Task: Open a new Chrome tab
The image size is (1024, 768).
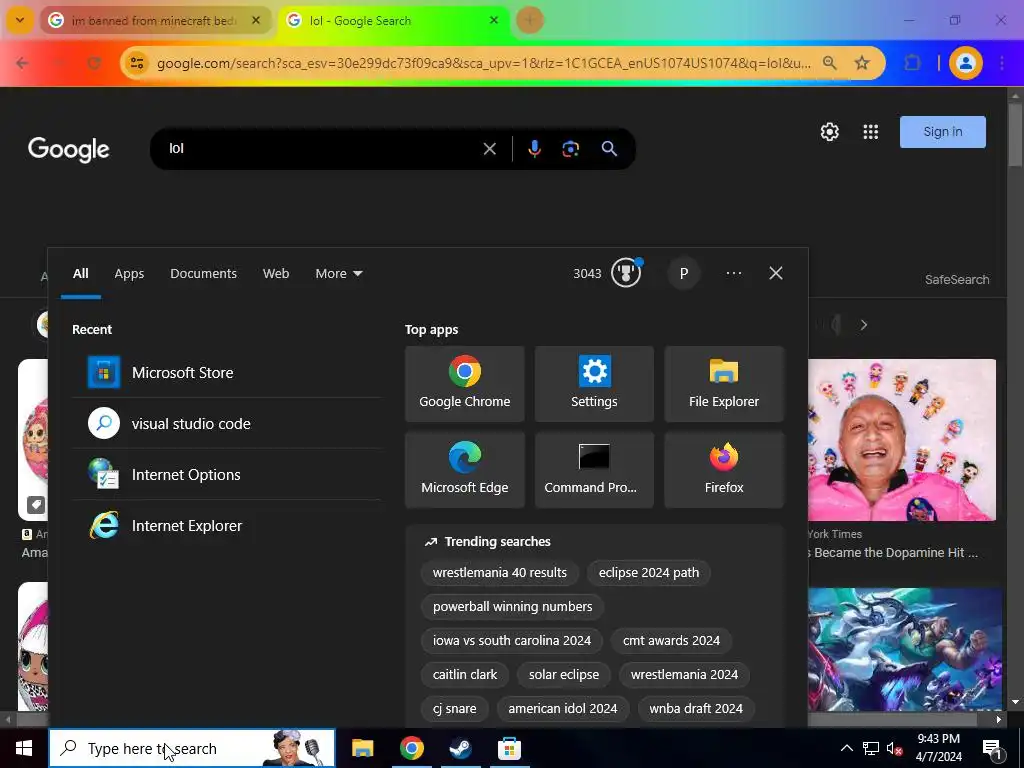Action: (x=530, y=20)
